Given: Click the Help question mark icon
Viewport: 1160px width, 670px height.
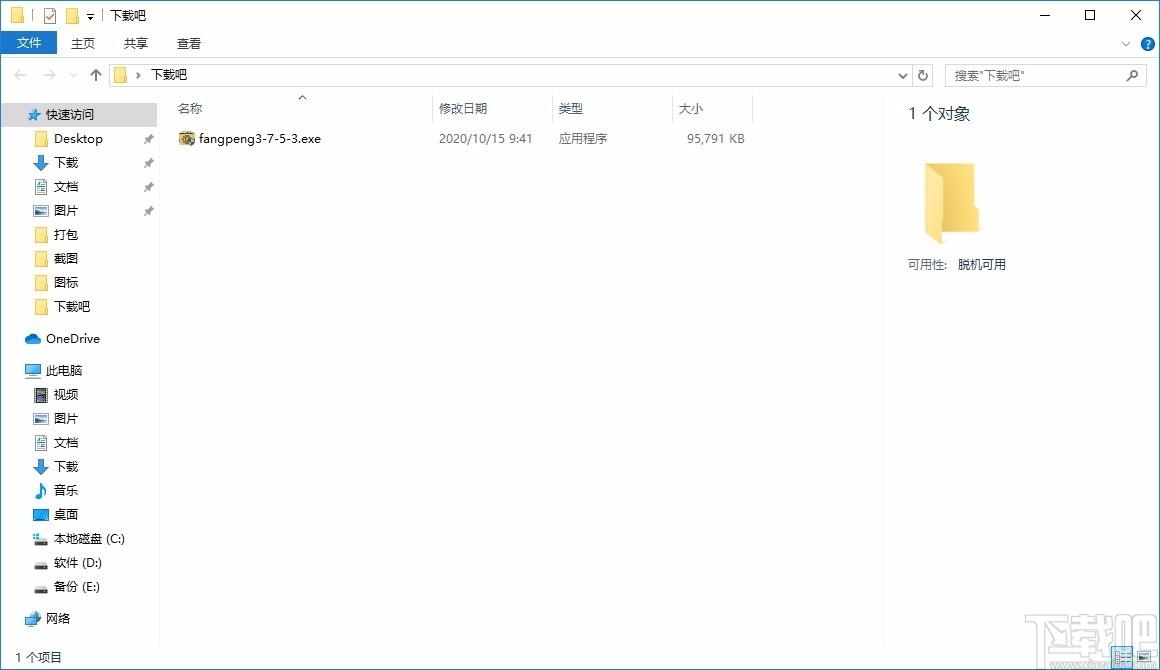Looking at the screenshot, I should [1148, 44].
